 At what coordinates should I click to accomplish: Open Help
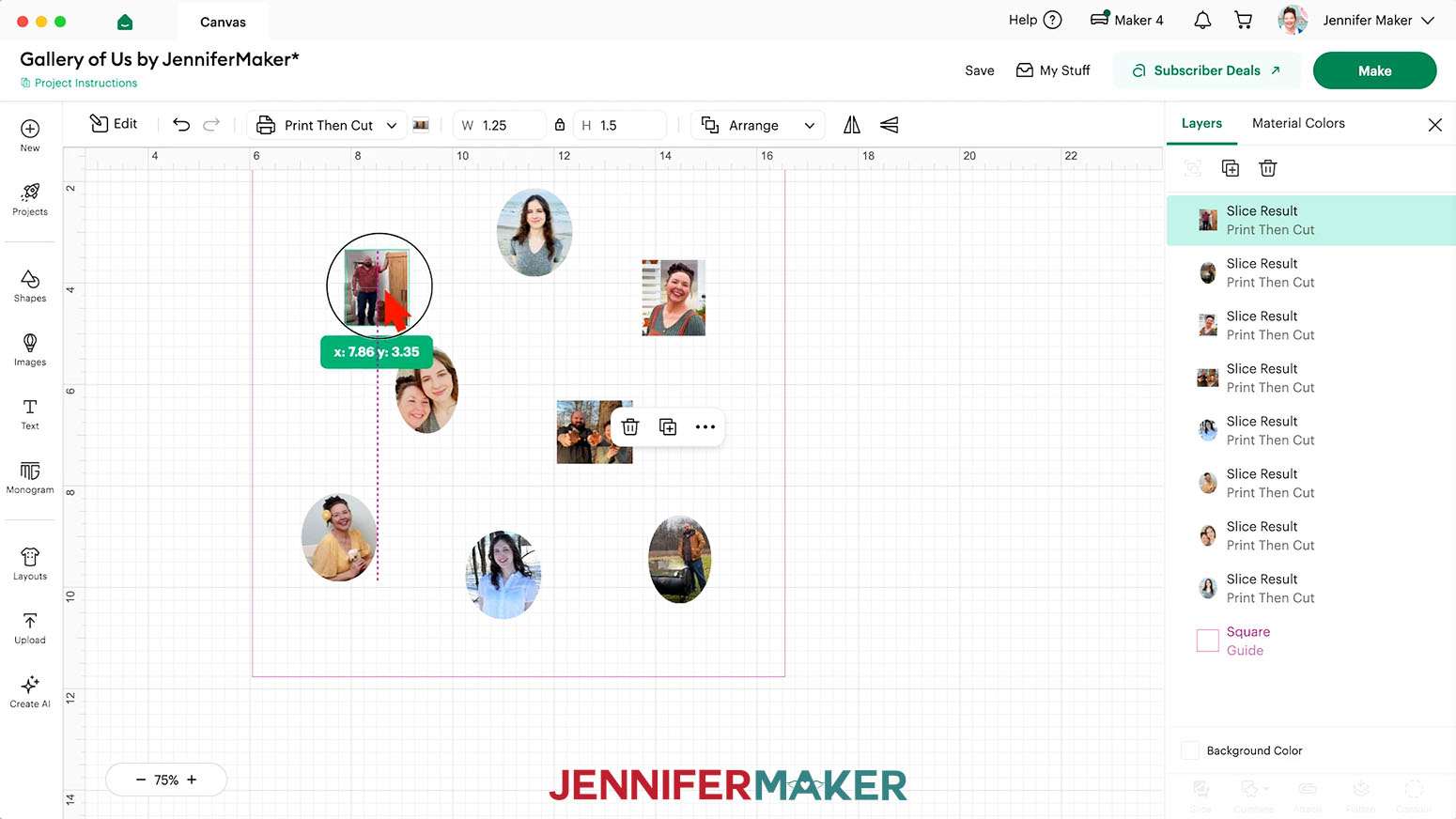click(x=1034, y=20)
